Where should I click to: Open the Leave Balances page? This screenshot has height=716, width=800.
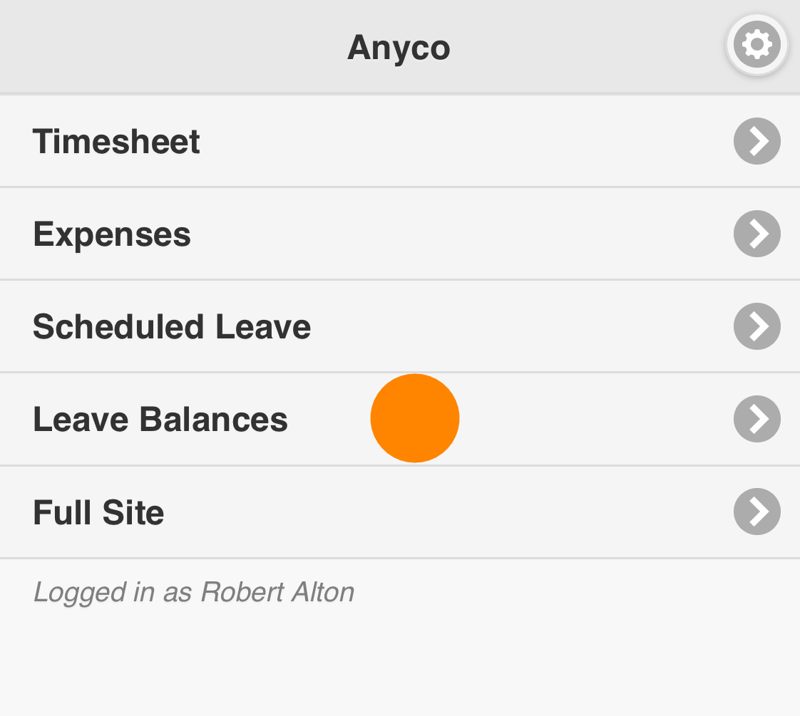tap(160, 419)
